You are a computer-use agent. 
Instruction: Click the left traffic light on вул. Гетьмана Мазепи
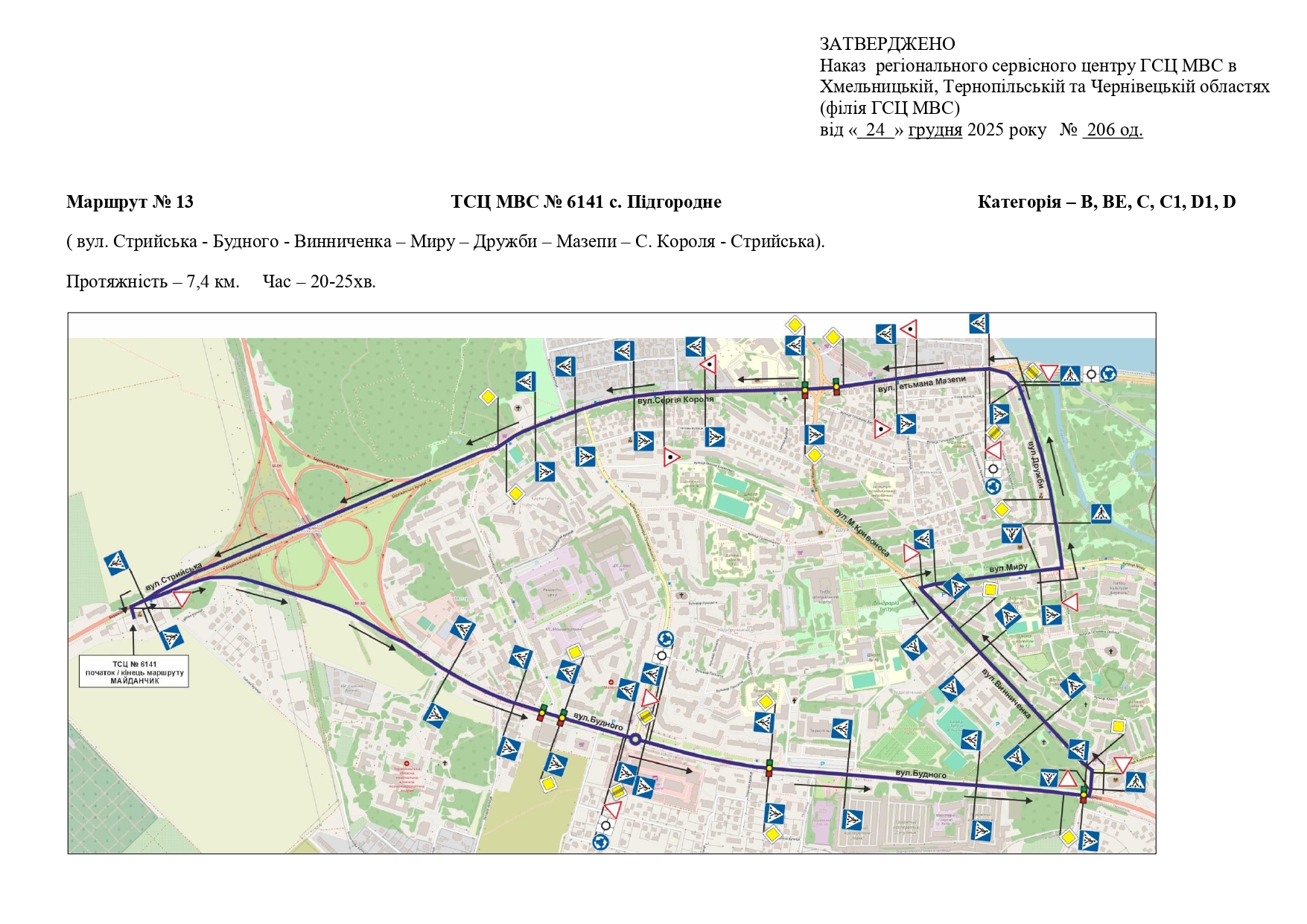tap(804, 389)
